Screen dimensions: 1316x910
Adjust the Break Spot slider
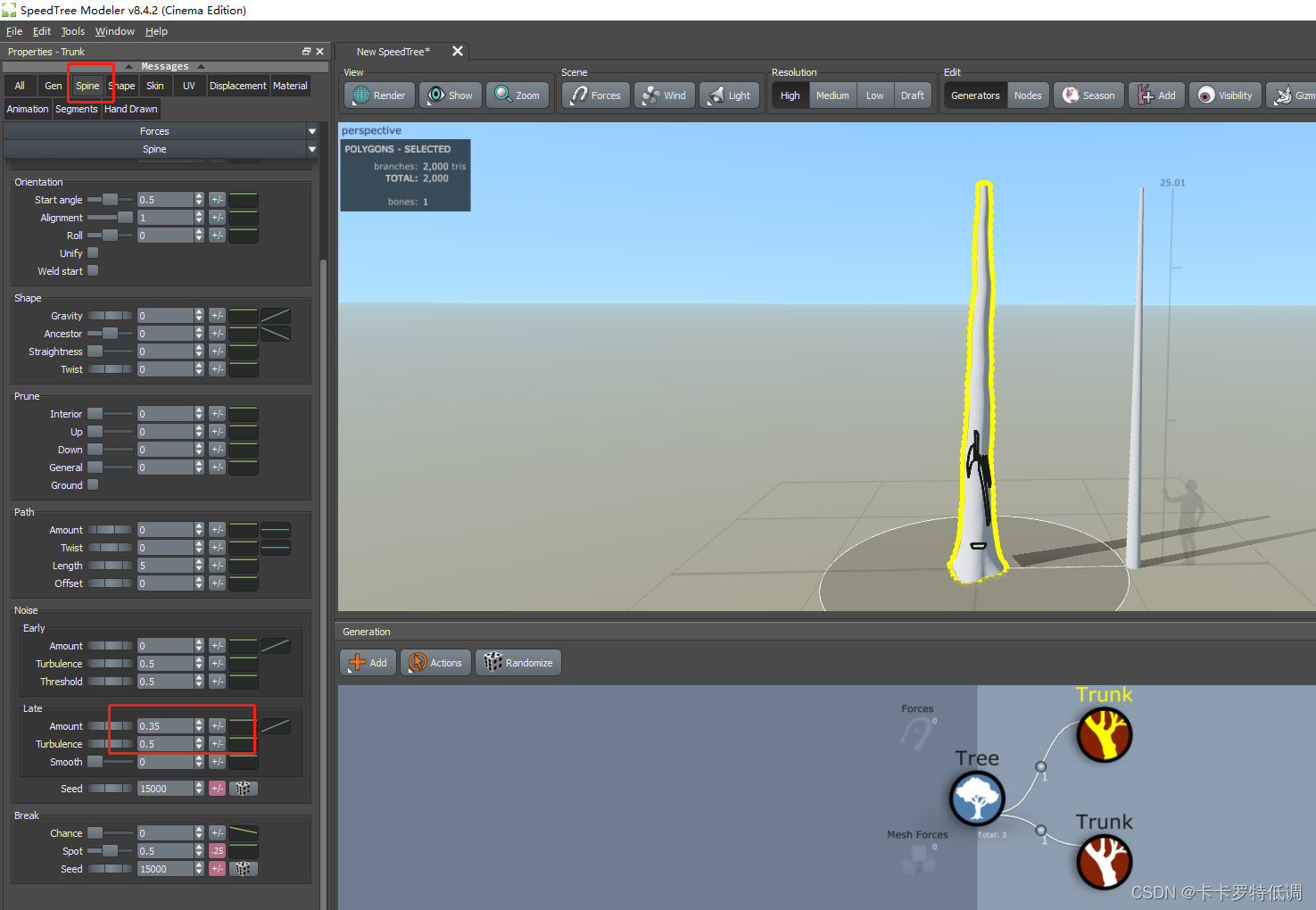[110, 851]
